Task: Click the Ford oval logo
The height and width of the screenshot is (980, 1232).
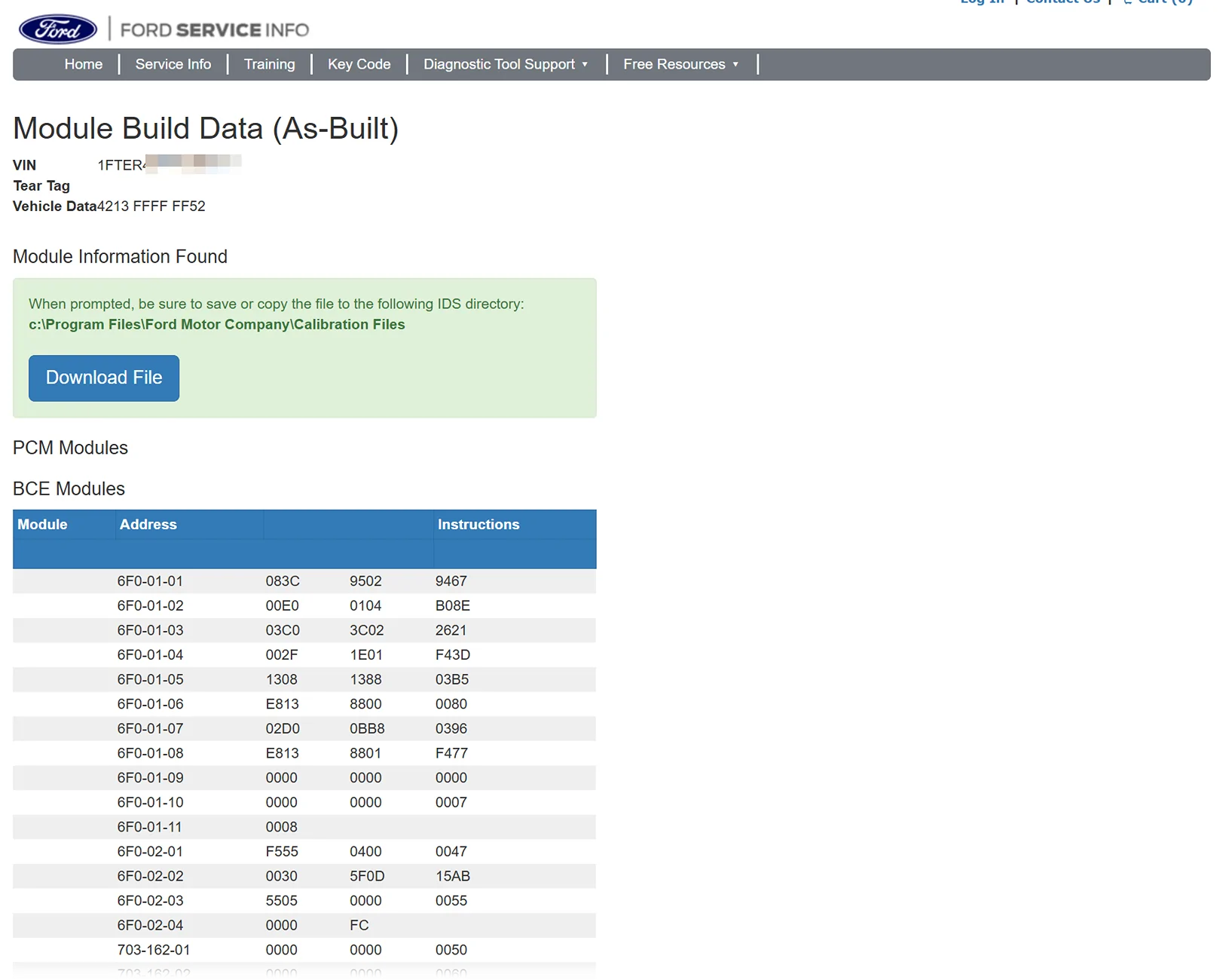Action: [x=58, y=29]
